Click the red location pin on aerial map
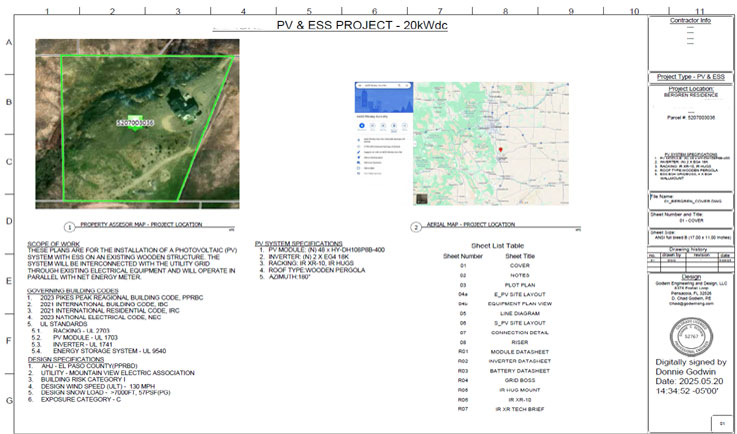The height and width of the screenshot is (434, 737). [x=501, y=150]
